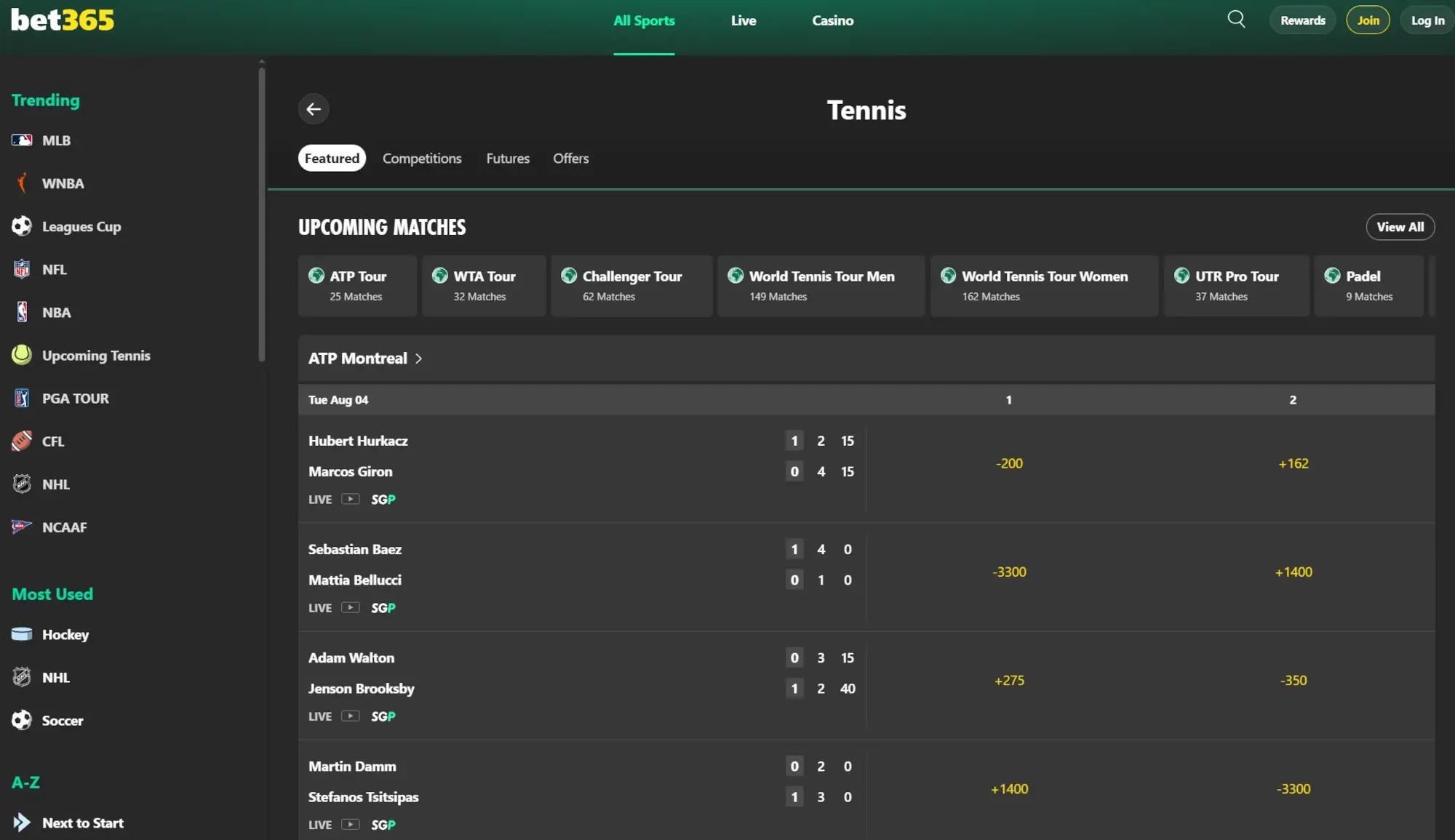
Task: Bet on Hurkacz at -200 odds
Action: click(x=1009, y=463)
